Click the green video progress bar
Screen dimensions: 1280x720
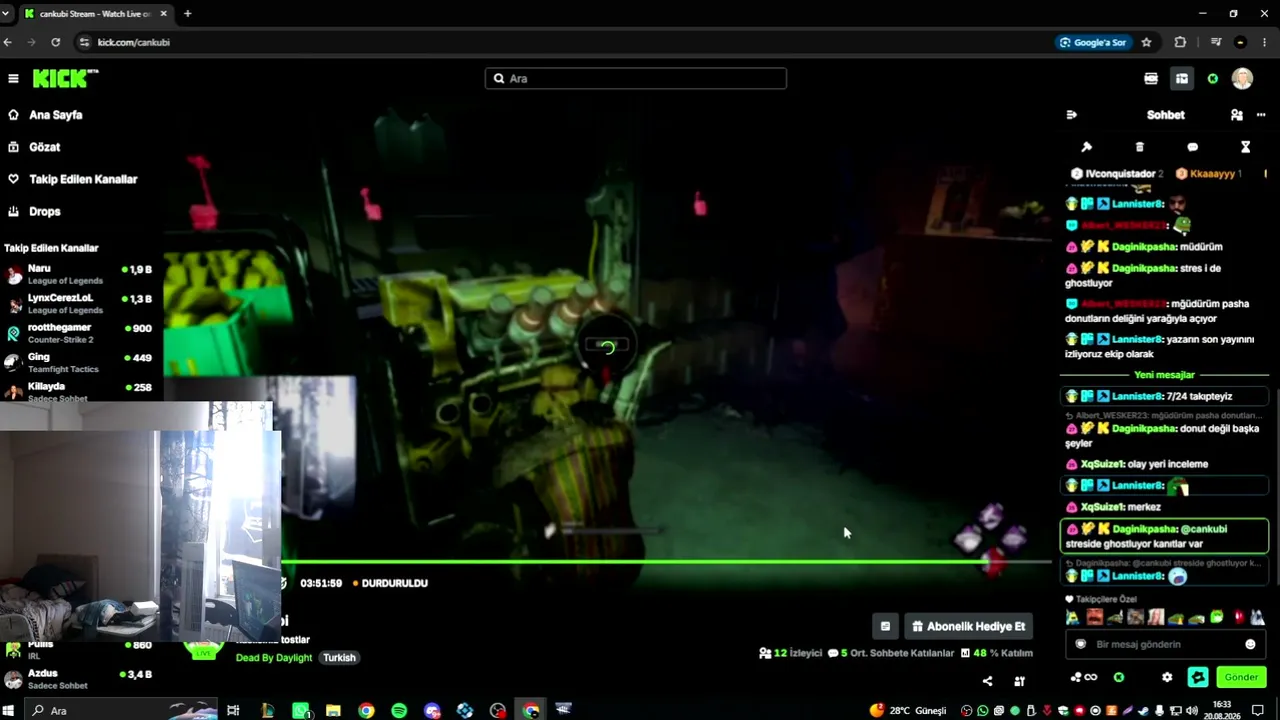666,562
